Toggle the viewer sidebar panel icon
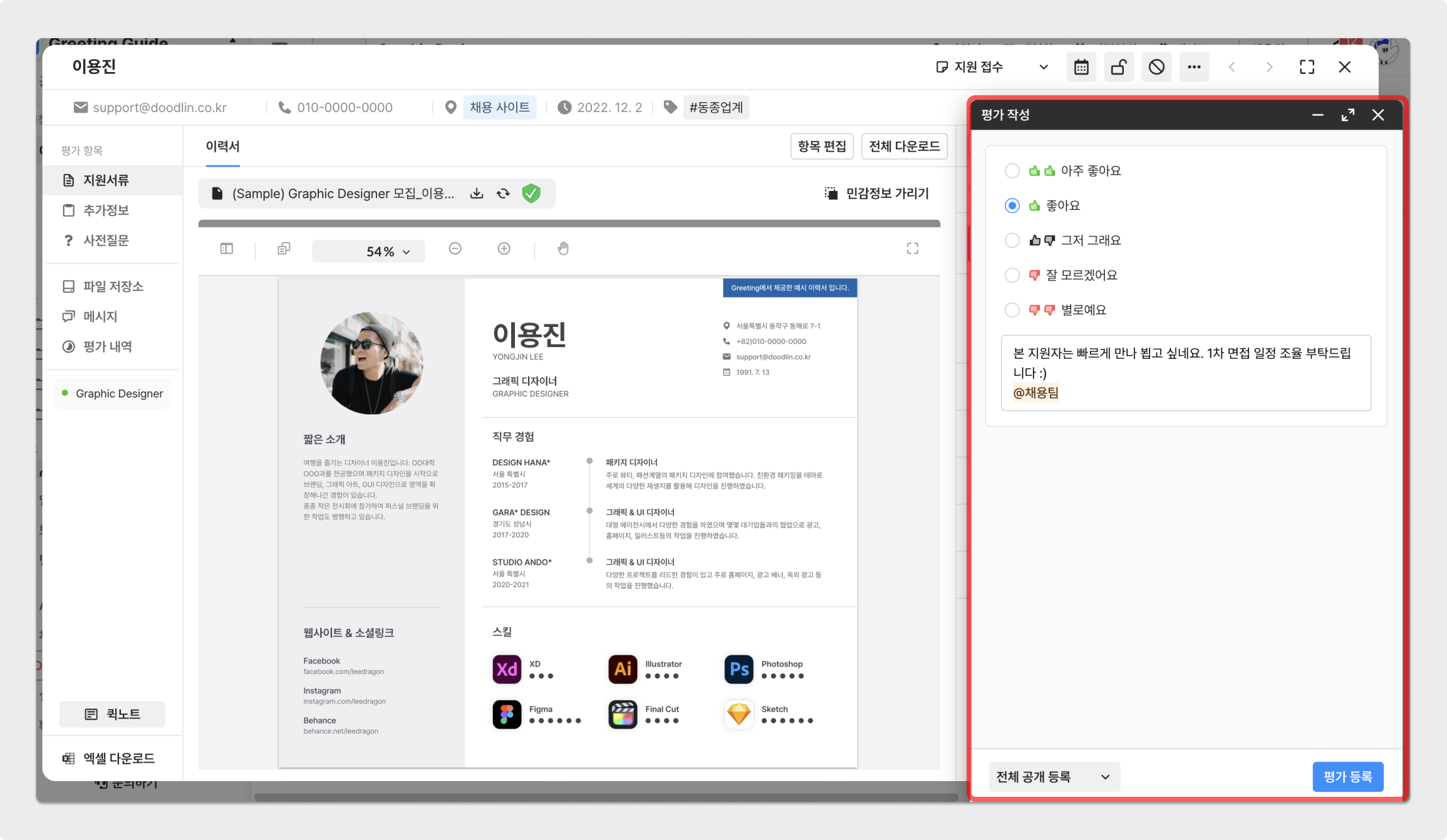This screenshot has width=1447, height=840. [227, 249]
